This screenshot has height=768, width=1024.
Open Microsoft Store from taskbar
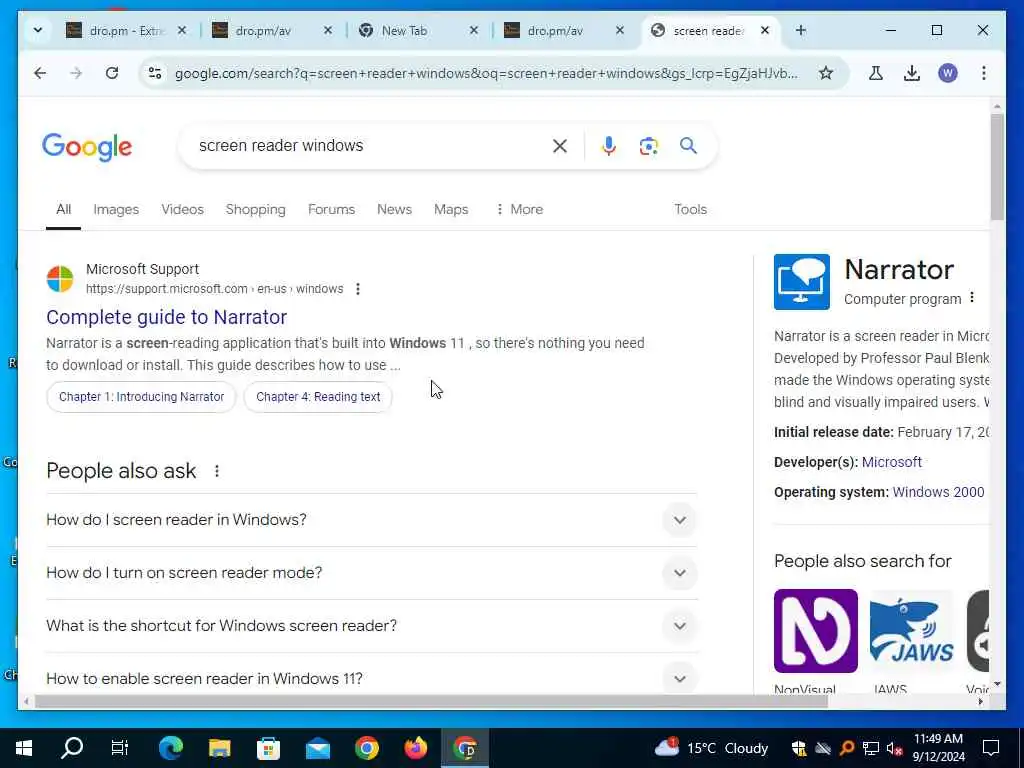(x=268, y=748)
